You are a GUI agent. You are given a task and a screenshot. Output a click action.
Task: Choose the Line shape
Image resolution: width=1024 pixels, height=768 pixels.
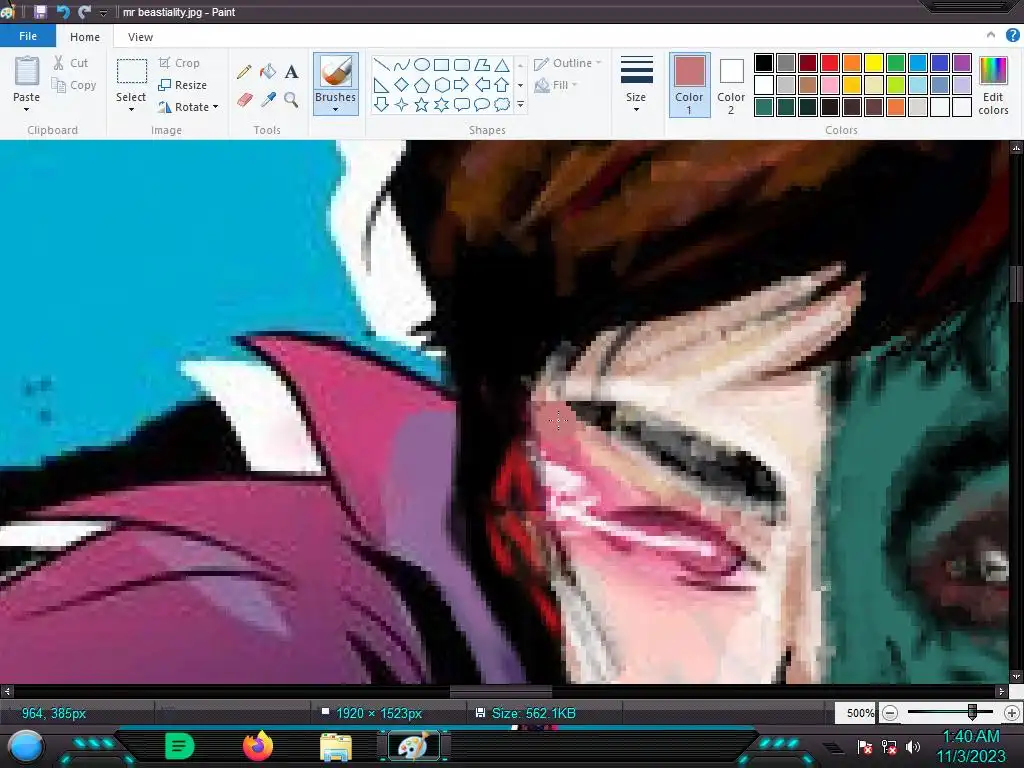[x=382, y=65]
